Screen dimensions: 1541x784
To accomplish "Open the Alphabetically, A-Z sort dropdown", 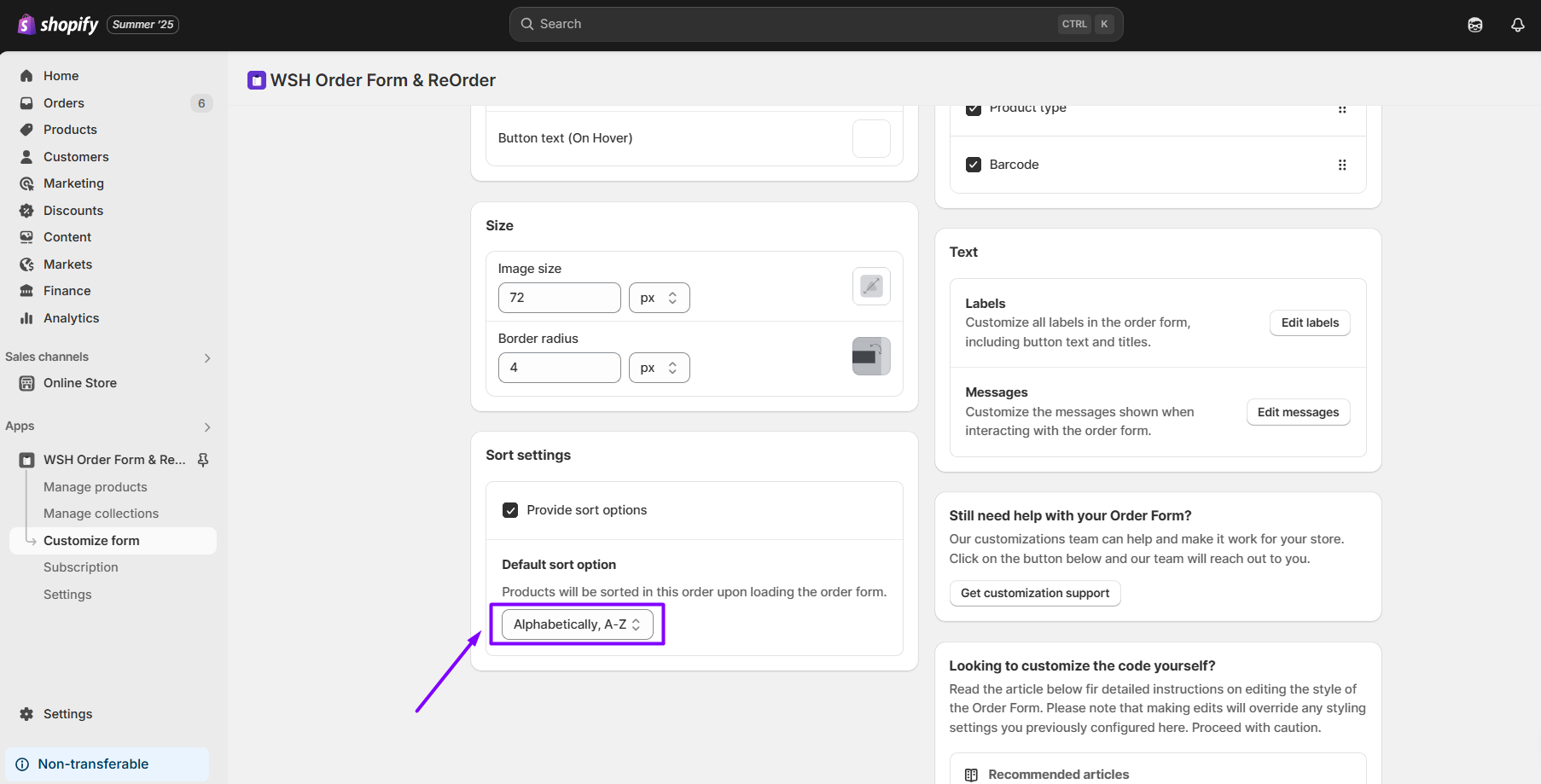I will coord(577,624).
